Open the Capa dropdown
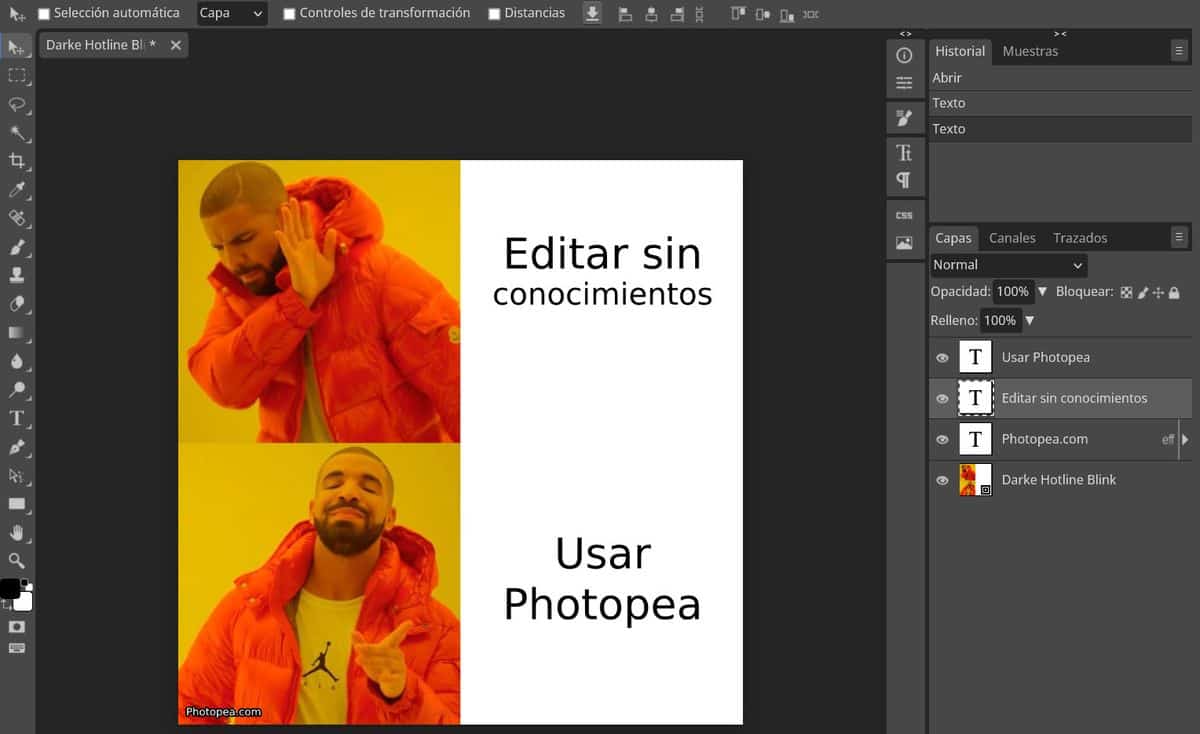This screenshot has height=734, width=1200. (x=231, y=13)
